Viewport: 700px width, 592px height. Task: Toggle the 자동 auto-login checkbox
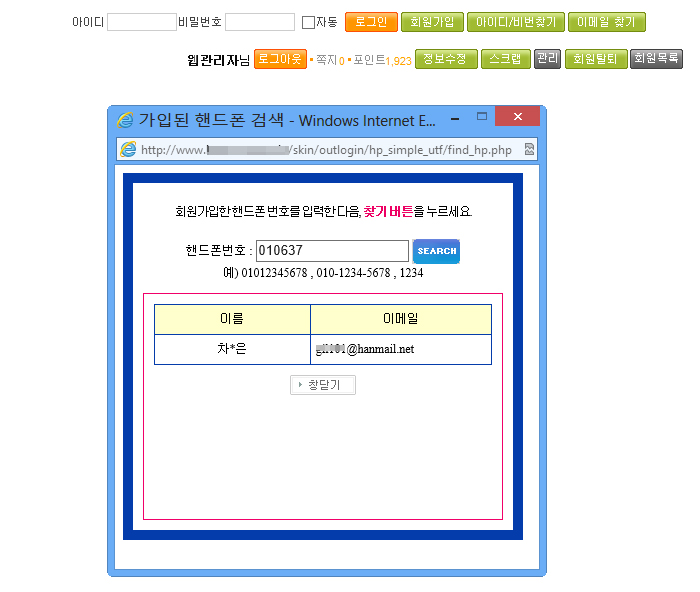308,22
